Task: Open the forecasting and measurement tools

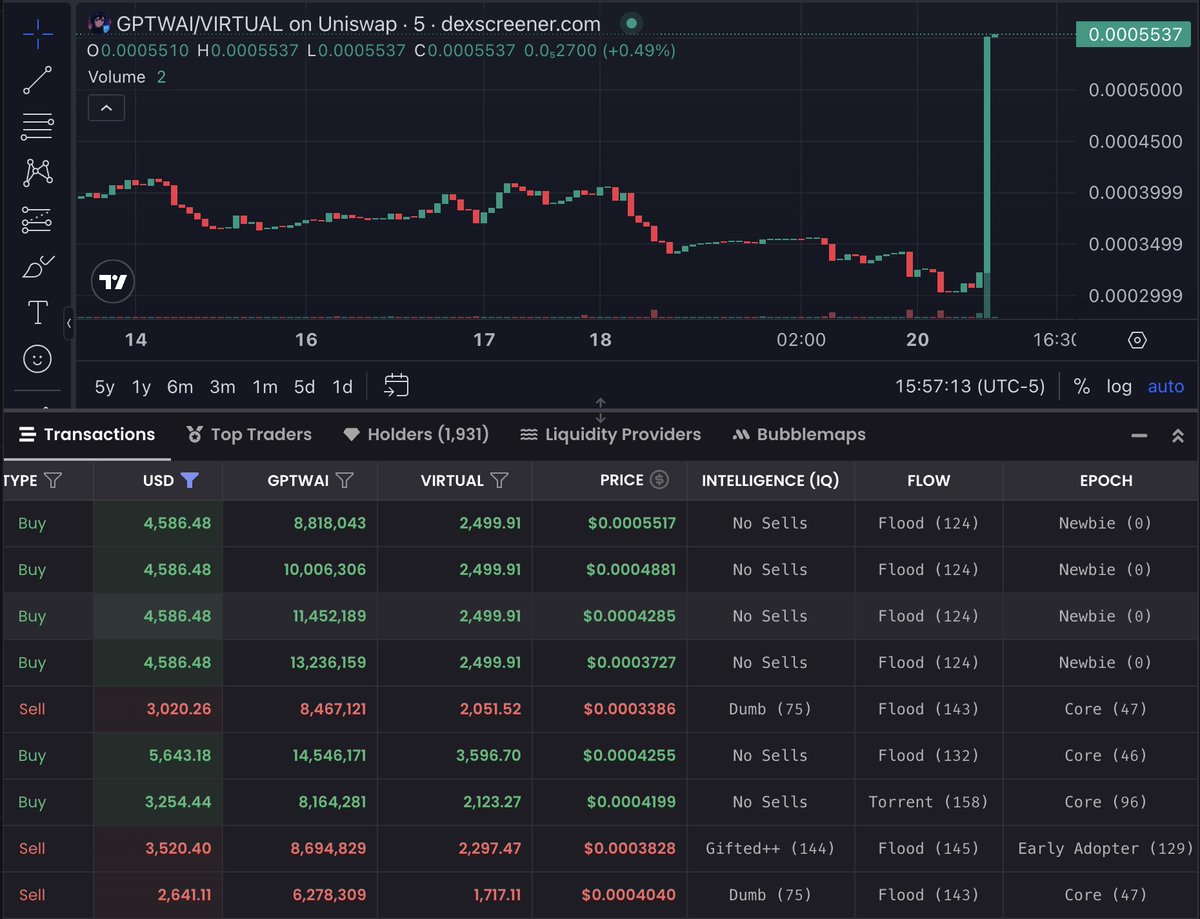Action: (x=38, y=219)
